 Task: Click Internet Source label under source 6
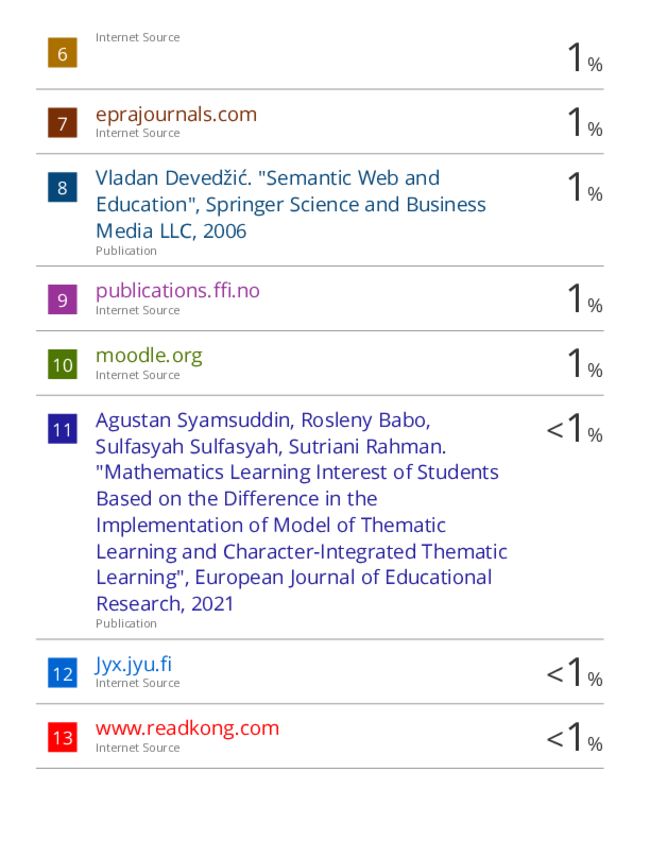pyautogui.click(x=137, y=38)
